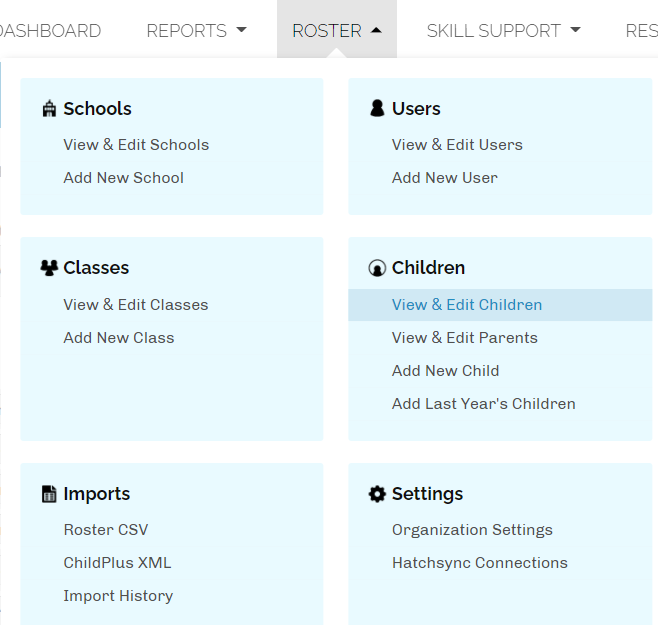This screenshot has width=658, height=625.
Task: Go to the Dashboard tab
Action: point(50,31)
